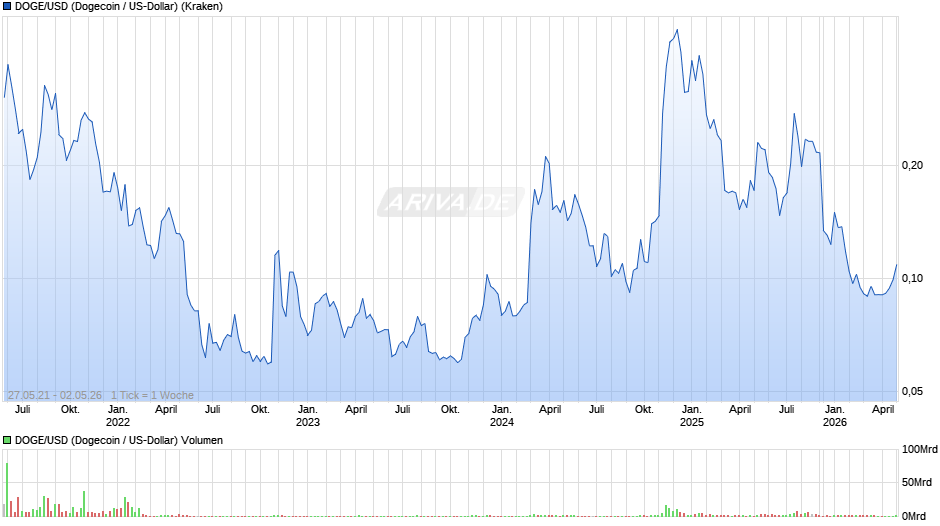Click the Jan. 2025 time axis label
Screen dimensions: 940x526
click(691, 416)
